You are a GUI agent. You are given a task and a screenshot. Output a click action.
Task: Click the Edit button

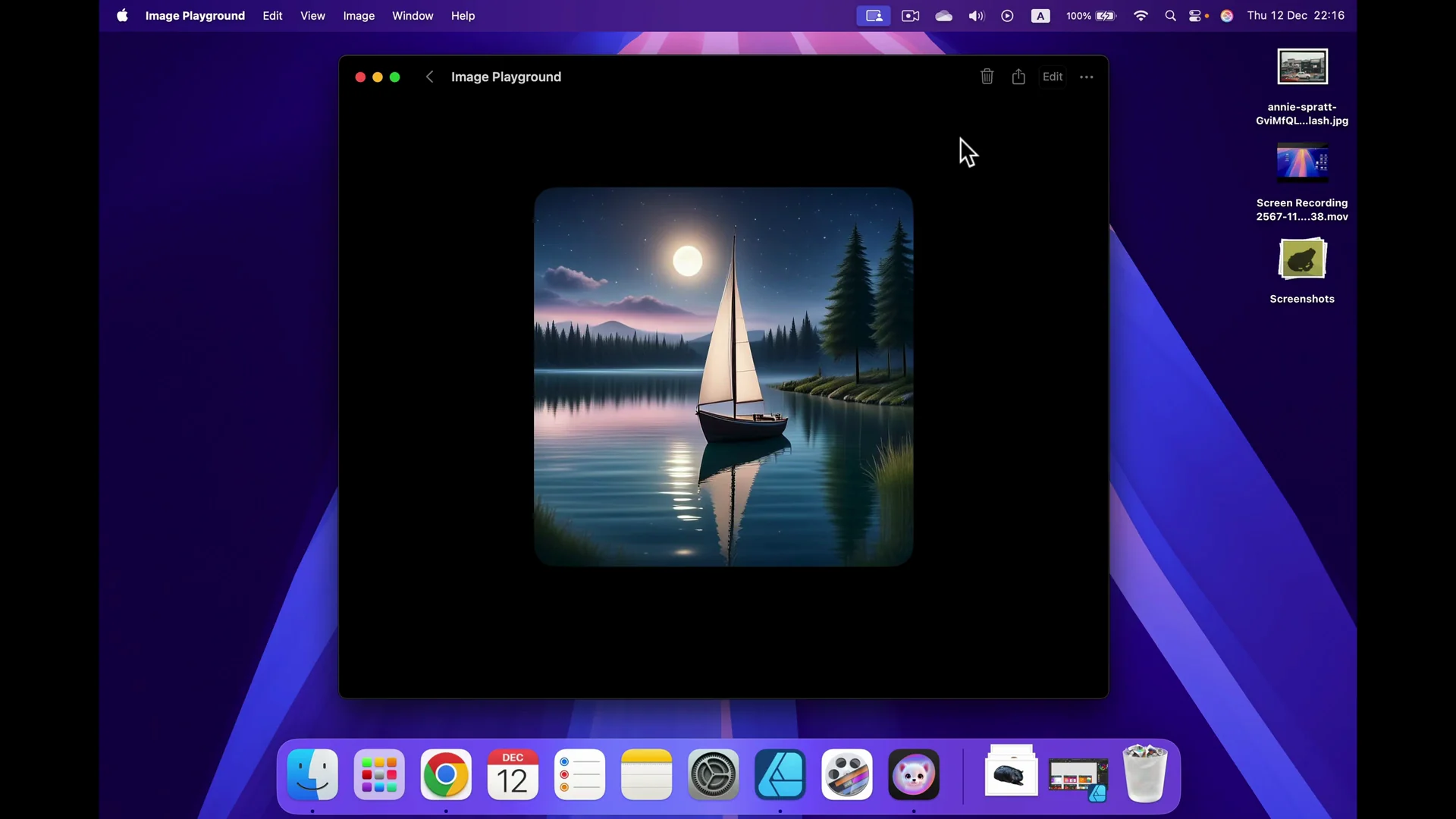click(1052, 76)
